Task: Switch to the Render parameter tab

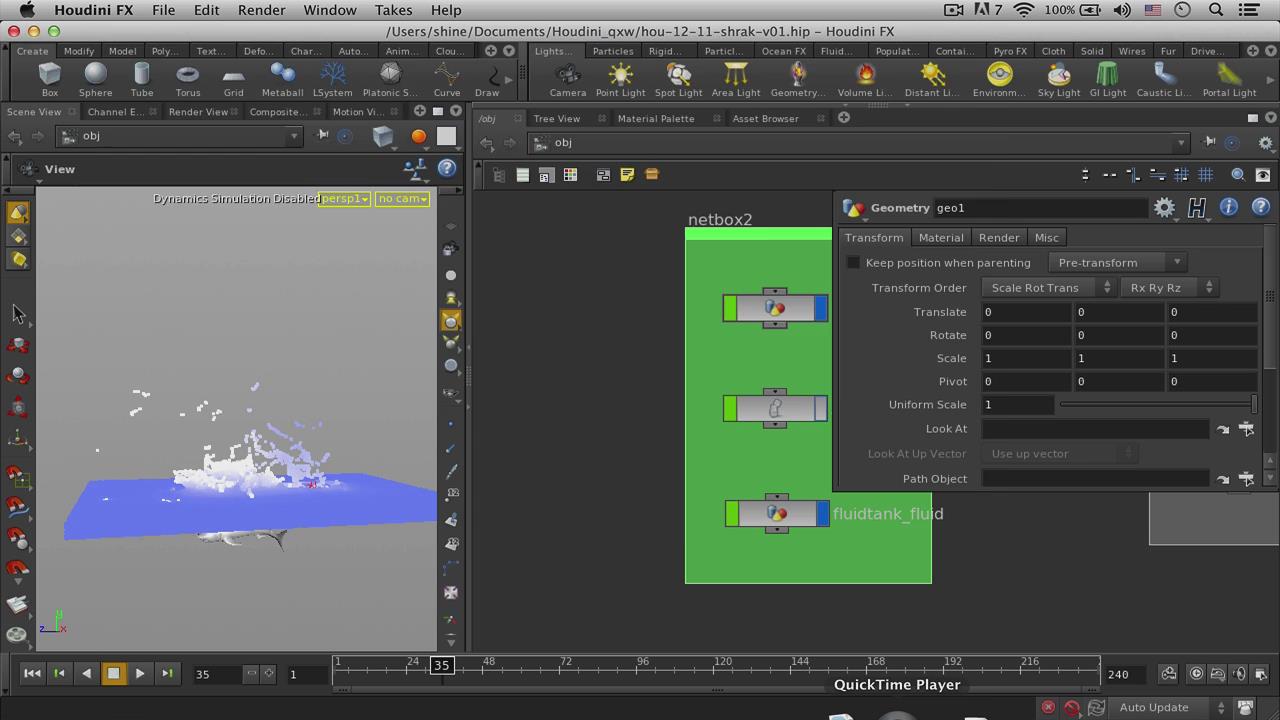Action: (x=999, y=238)
